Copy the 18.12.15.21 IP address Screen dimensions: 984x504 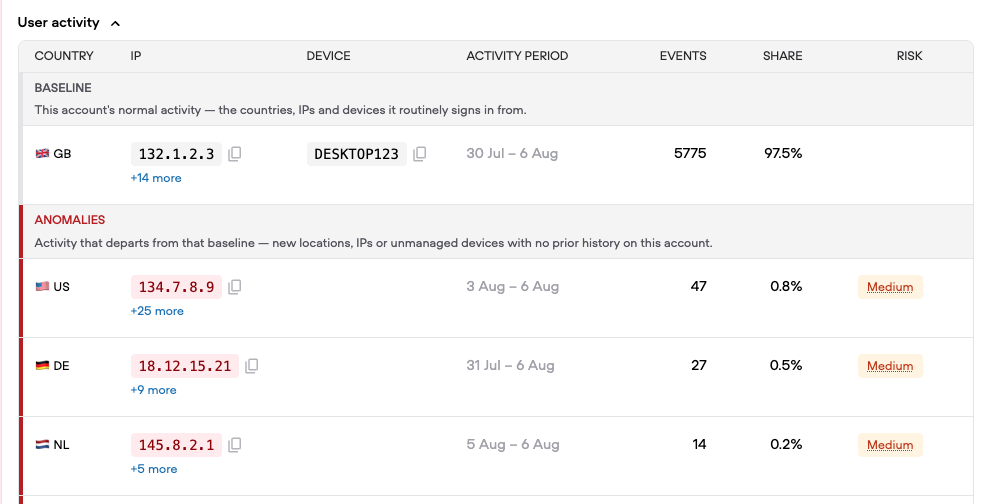point(252,366)
